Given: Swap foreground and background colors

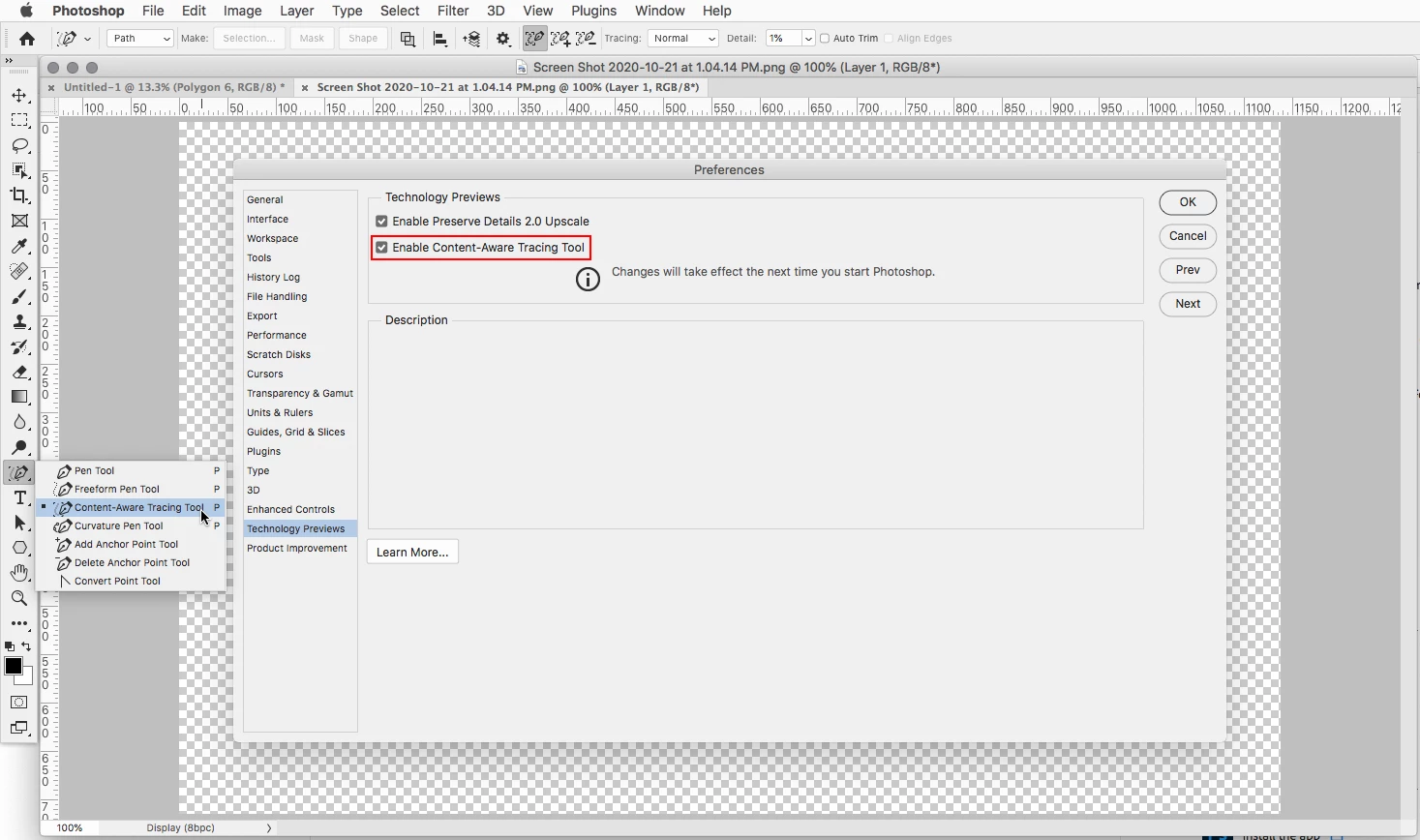Looking at the screenshot, I should point(26,646).
